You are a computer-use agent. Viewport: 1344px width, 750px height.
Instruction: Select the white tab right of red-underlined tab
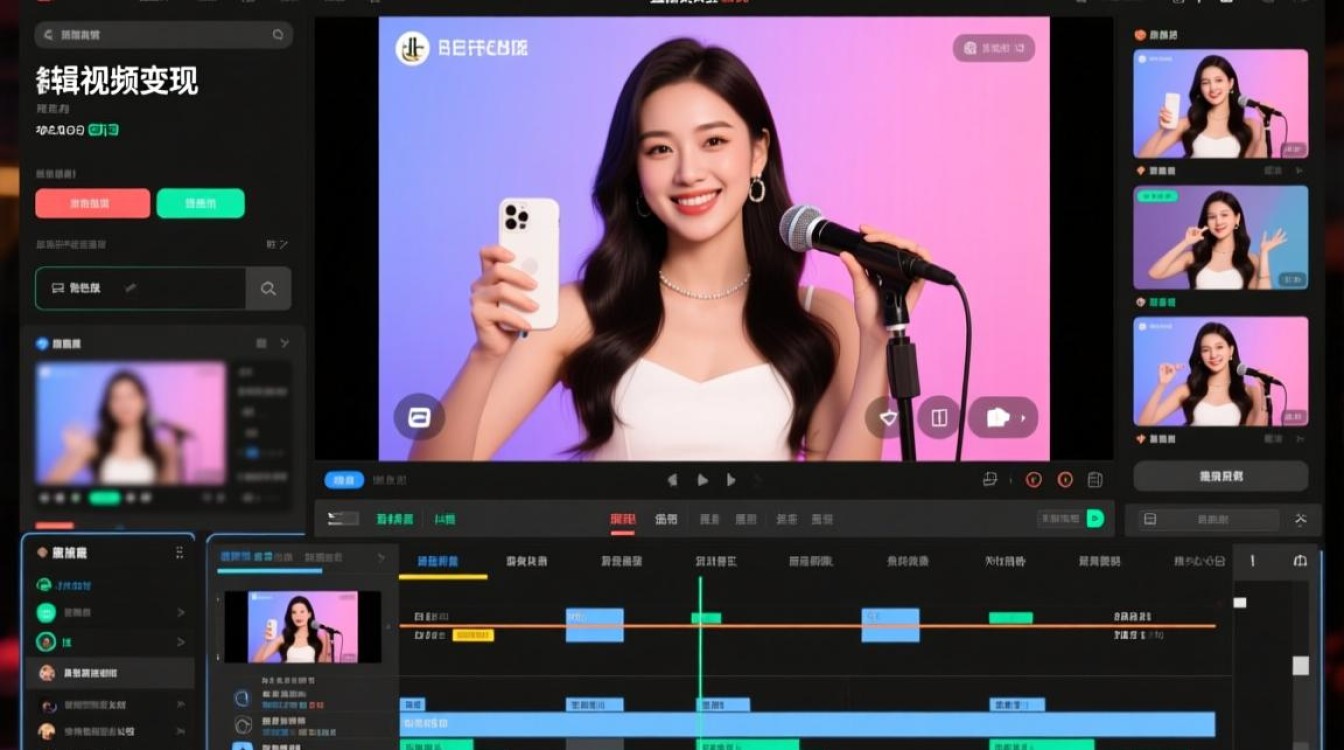666,519
